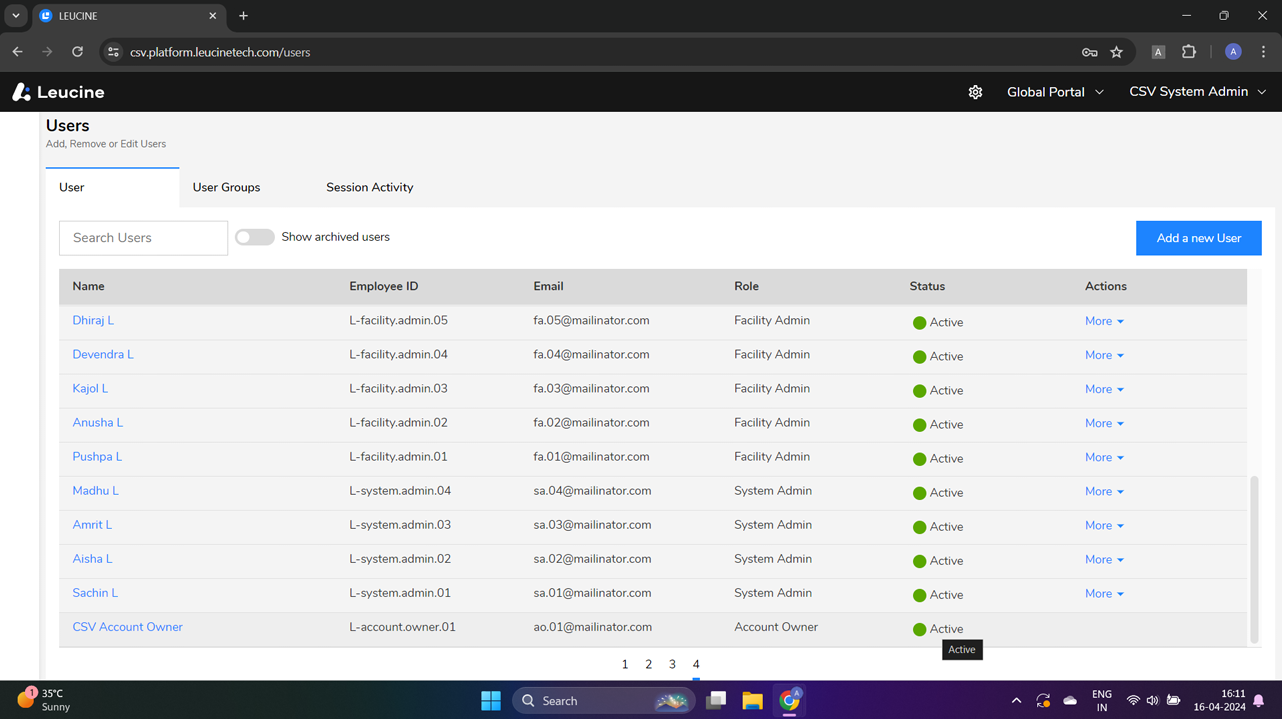The width and height of the screenshot is (1282, 719).
Task: Open browser extensions puzzle icon
Action: [1189, 52]
